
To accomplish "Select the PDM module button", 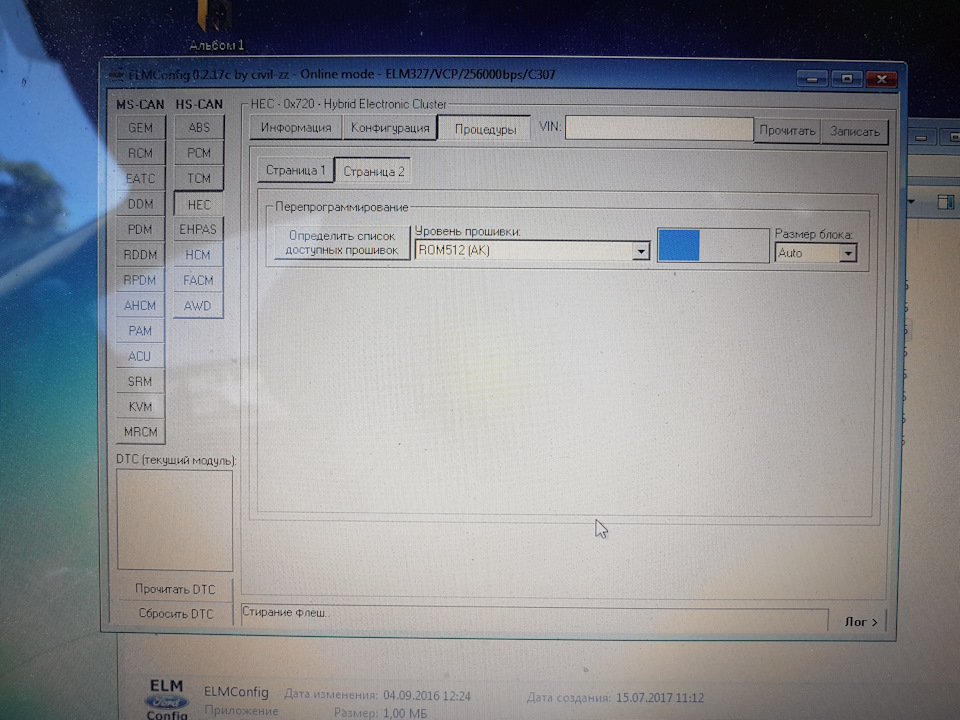I will [140, 230].
